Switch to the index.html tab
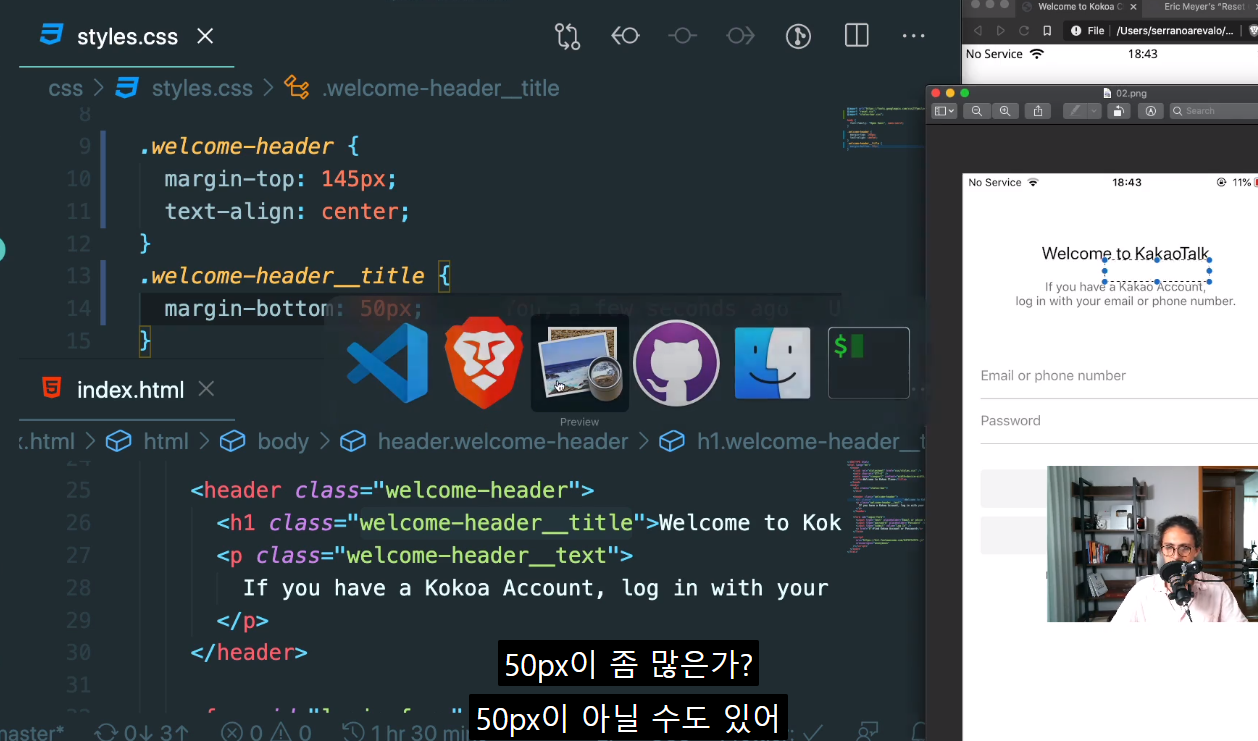1258x741 pixels. pyautogui.click(x=130, y=389)
